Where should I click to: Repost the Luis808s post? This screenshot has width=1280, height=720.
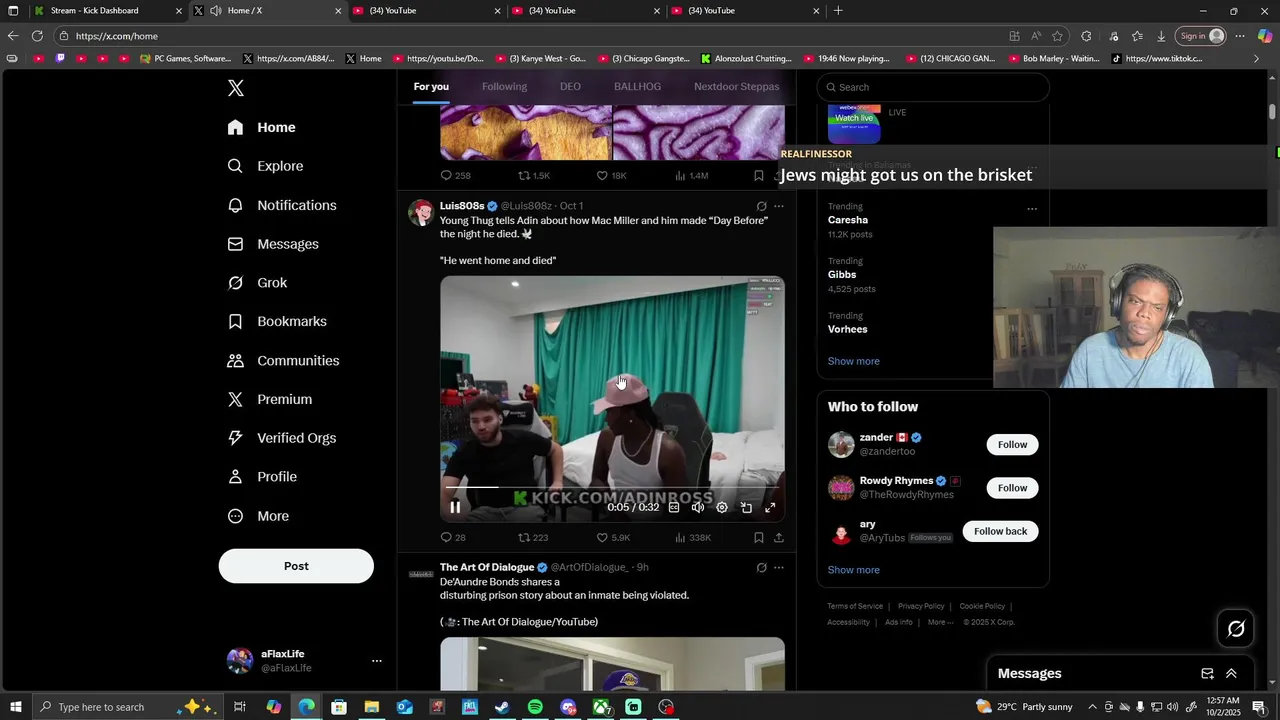[x=532, y=538]
